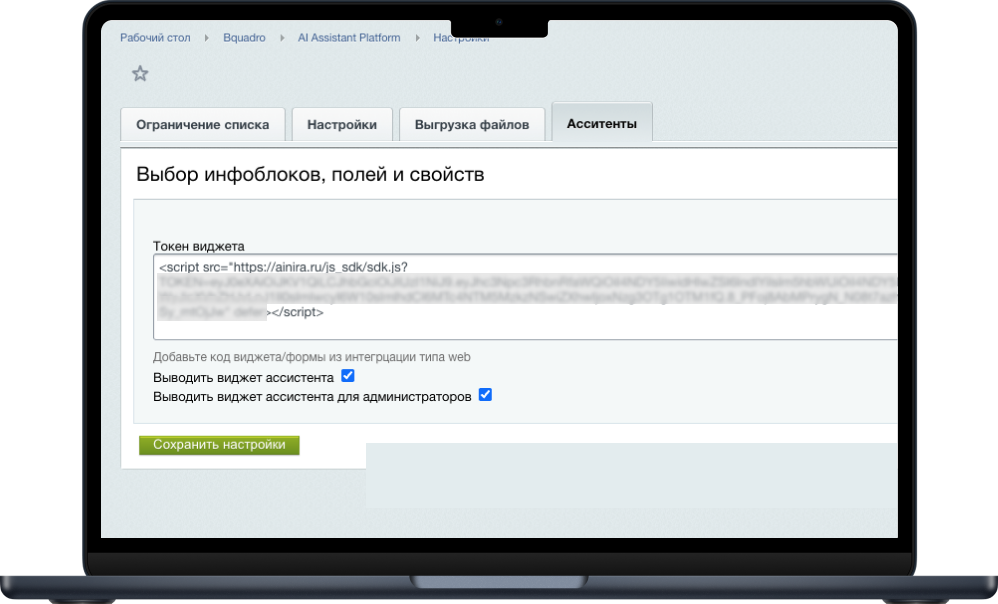
Task: Go to Рабочий стол breadcrumb
Action: [x=155, y=38]
